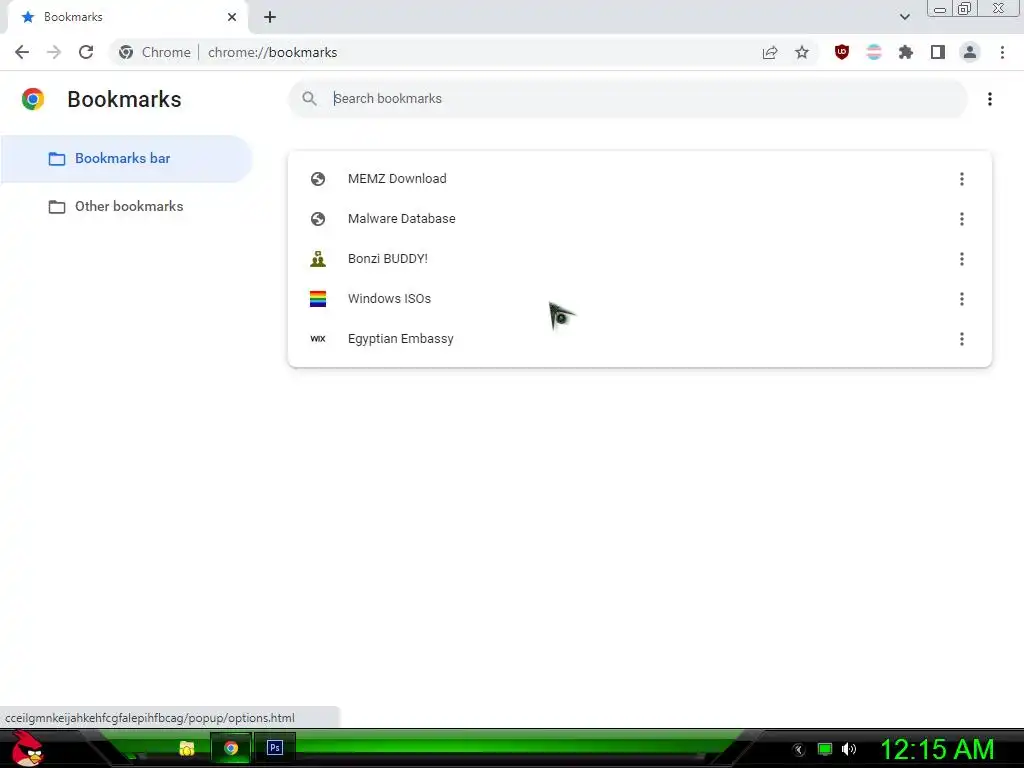Open more actions for Bonzi BUDDY!
Viewport: 1024px width, 768px height.
(x=961, y=259)
